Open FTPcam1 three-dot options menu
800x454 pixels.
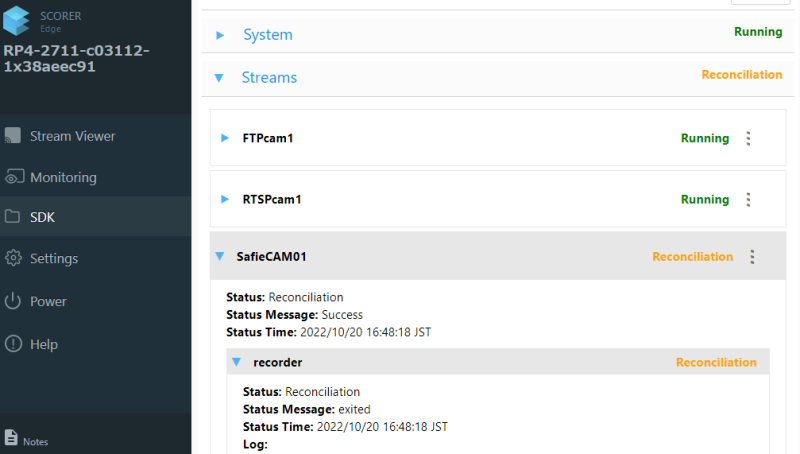point(748,139)
